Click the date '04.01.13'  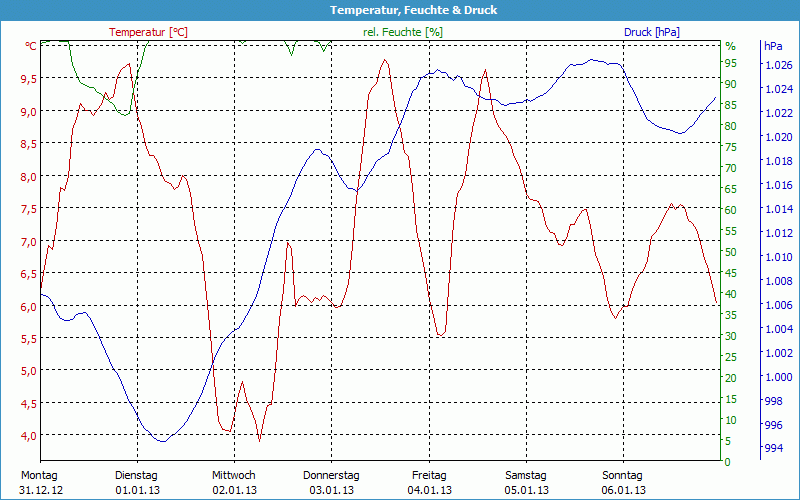click(x=430, y=490)
